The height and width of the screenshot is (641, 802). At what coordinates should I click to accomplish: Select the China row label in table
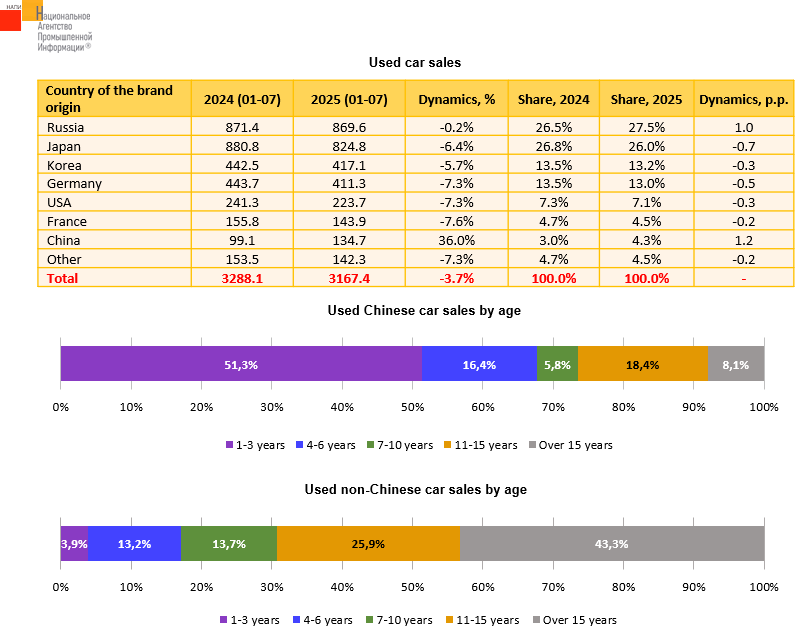tap(63, 240)
